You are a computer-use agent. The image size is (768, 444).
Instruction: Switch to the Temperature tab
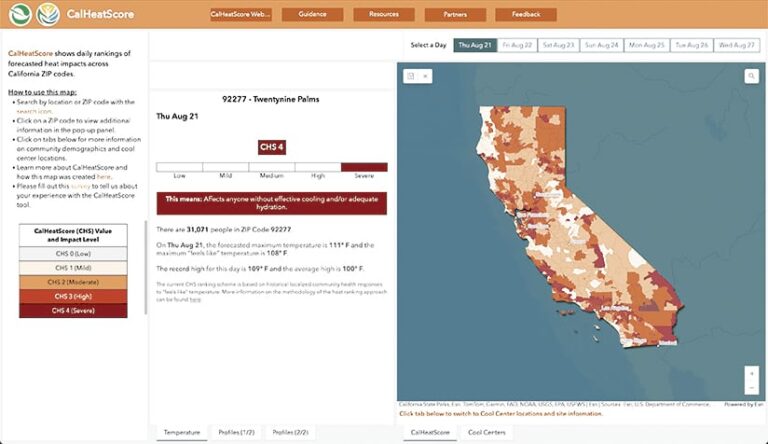point(182,432)
